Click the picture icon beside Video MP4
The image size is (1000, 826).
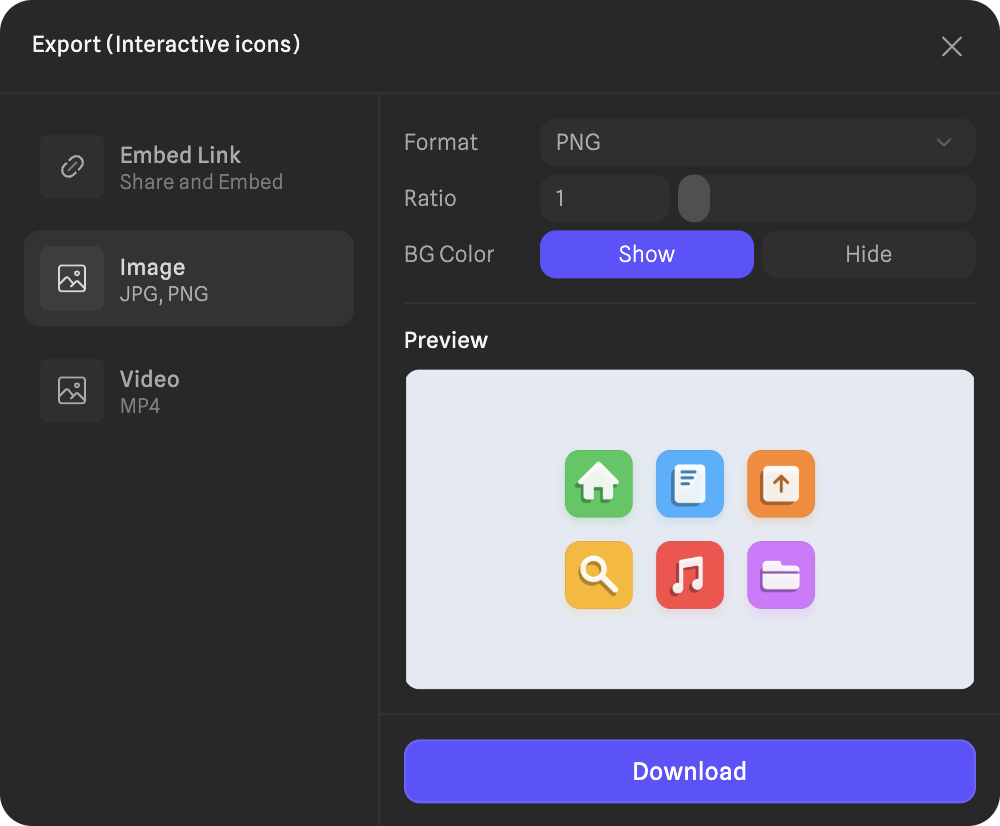click(x=72, y=390)
